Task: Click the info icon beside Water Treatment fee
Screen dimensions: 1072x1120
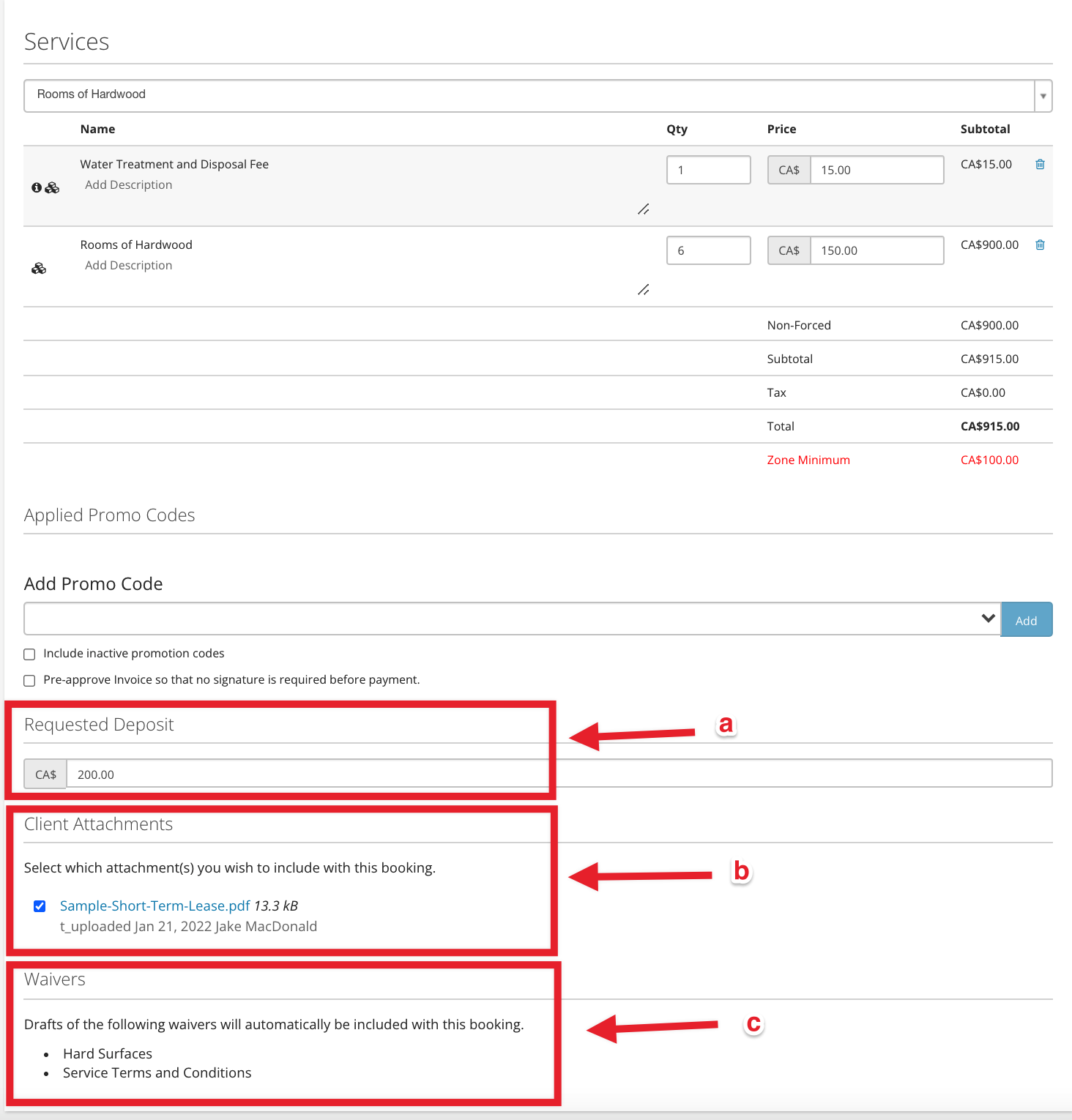Action: coord(37,188)
